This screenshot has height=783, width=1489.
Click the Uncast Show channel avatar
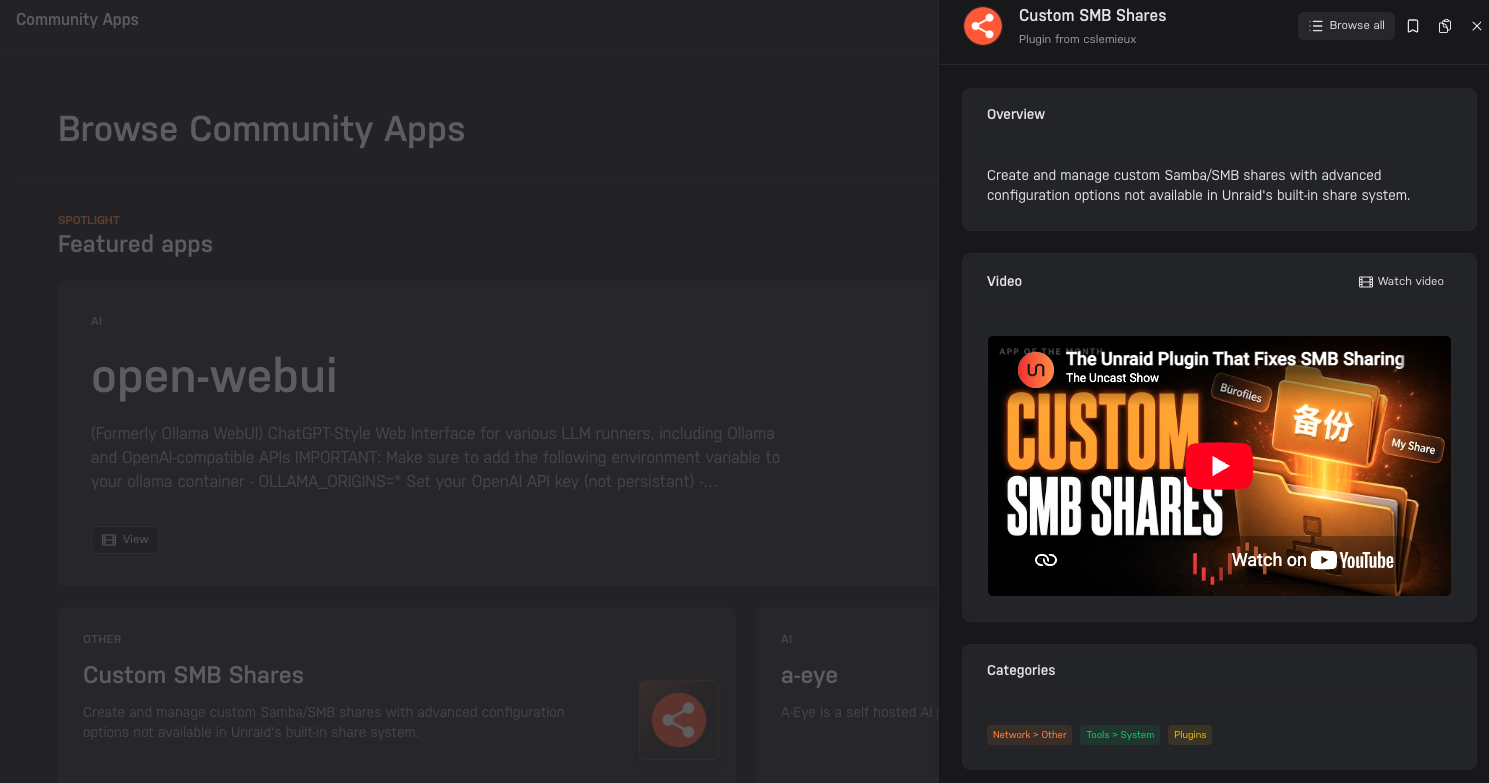pyautogui.click(x=1036, y=369)
